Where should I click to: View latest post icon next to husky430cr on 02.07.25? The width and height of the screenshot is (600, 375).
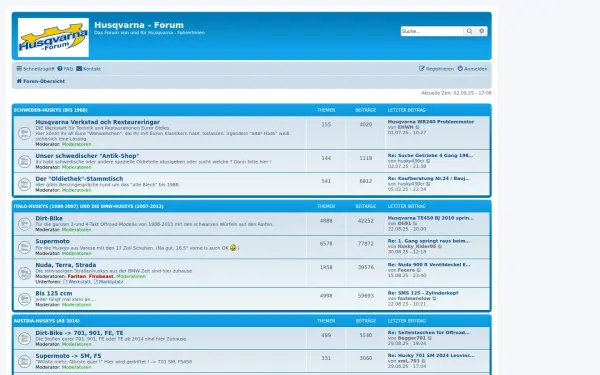[x=428, y=161]
